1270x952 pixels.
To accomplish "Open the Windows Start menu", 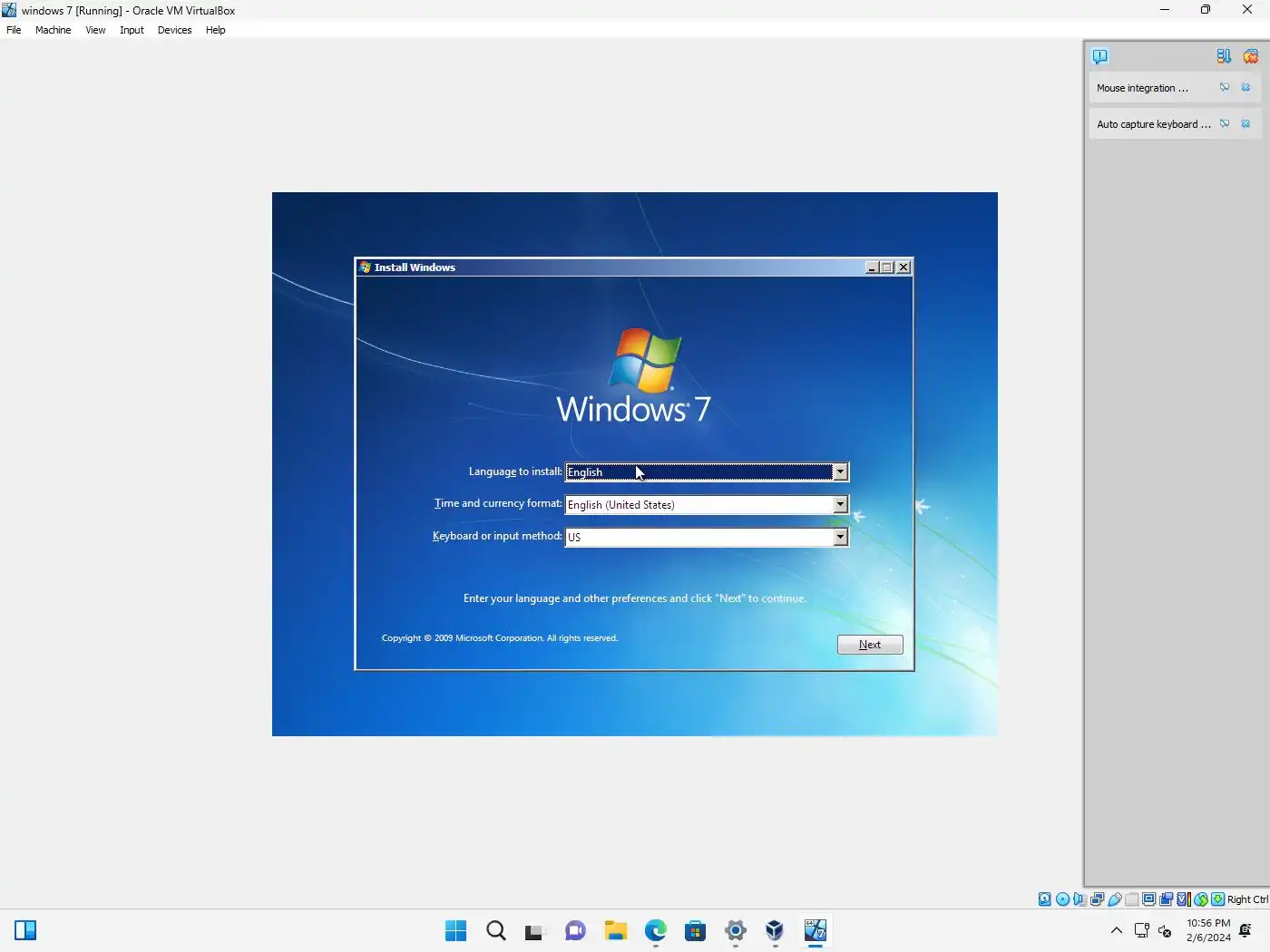I will point(455,930).
